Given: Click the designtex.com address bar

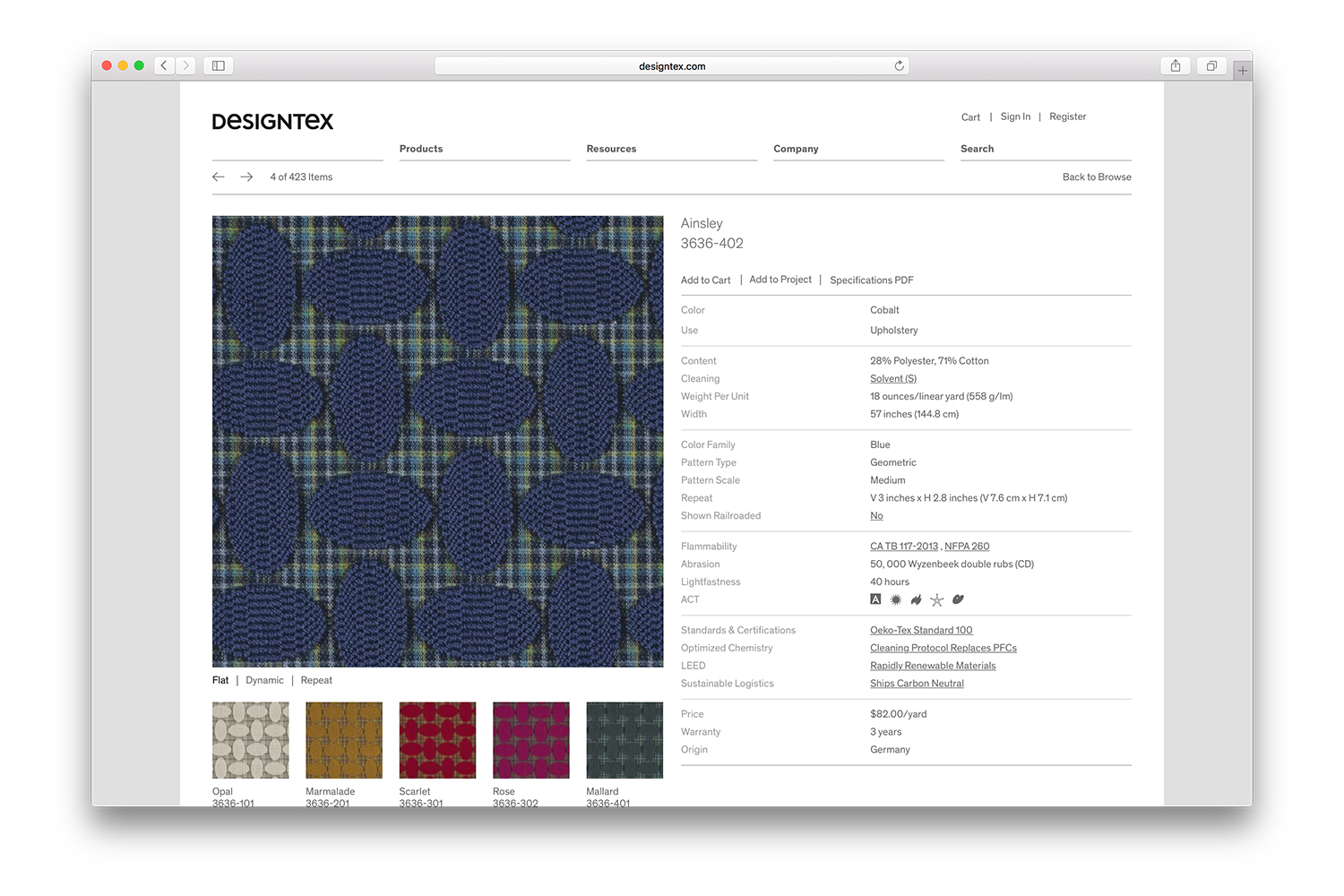Looking at the screenshot, I should [x=671, y=66].
